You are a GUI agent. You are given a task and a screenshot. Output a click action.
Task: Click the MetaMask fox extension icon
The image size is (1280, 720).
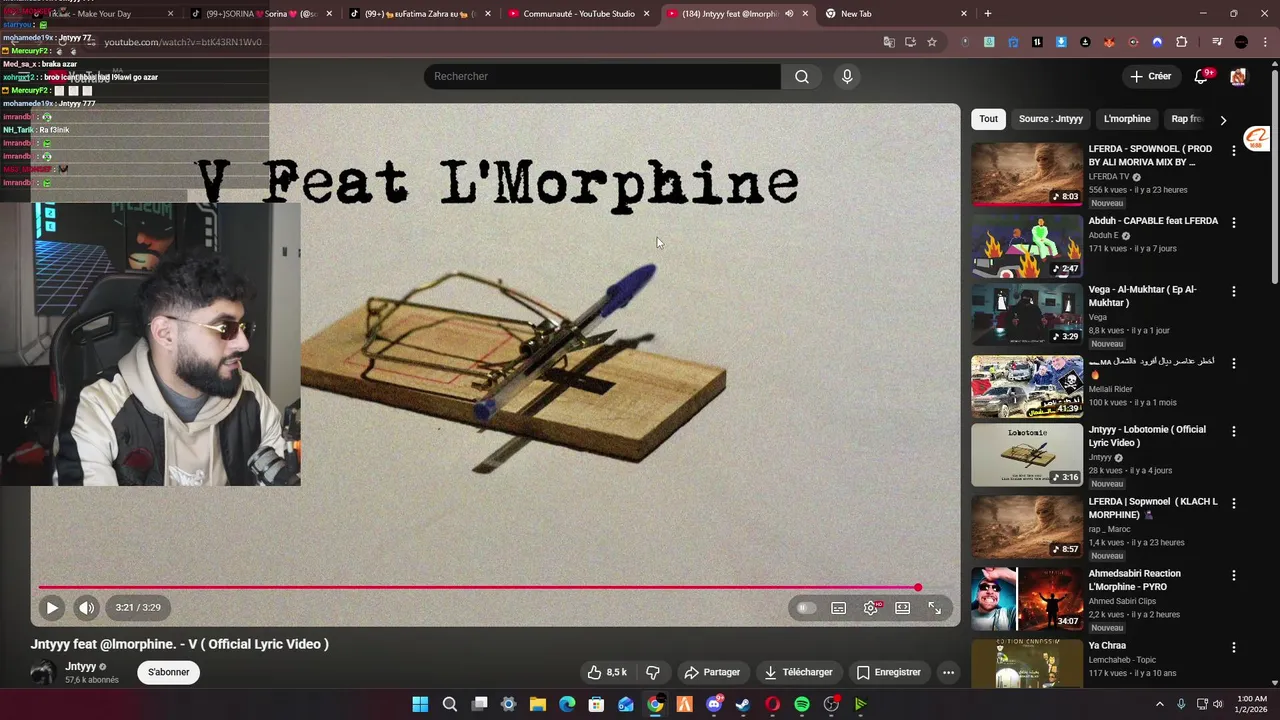tap(1109, 42)
